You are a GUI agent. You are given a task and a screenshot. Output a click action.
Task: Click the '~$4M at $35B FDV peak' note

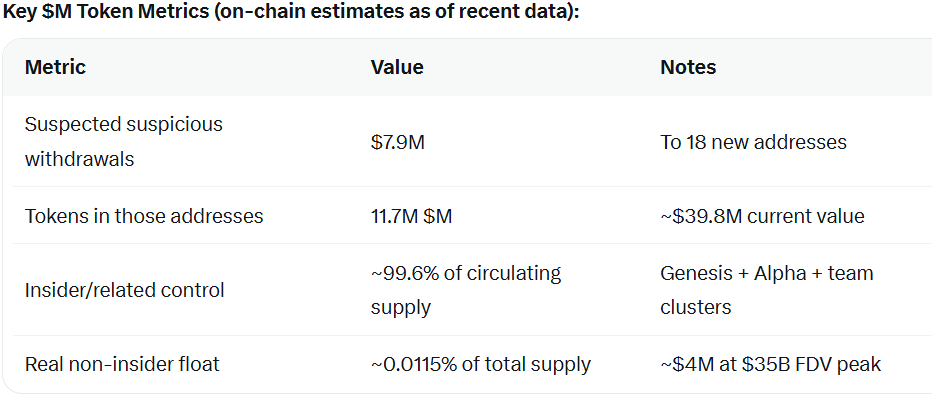click(770, 364)
